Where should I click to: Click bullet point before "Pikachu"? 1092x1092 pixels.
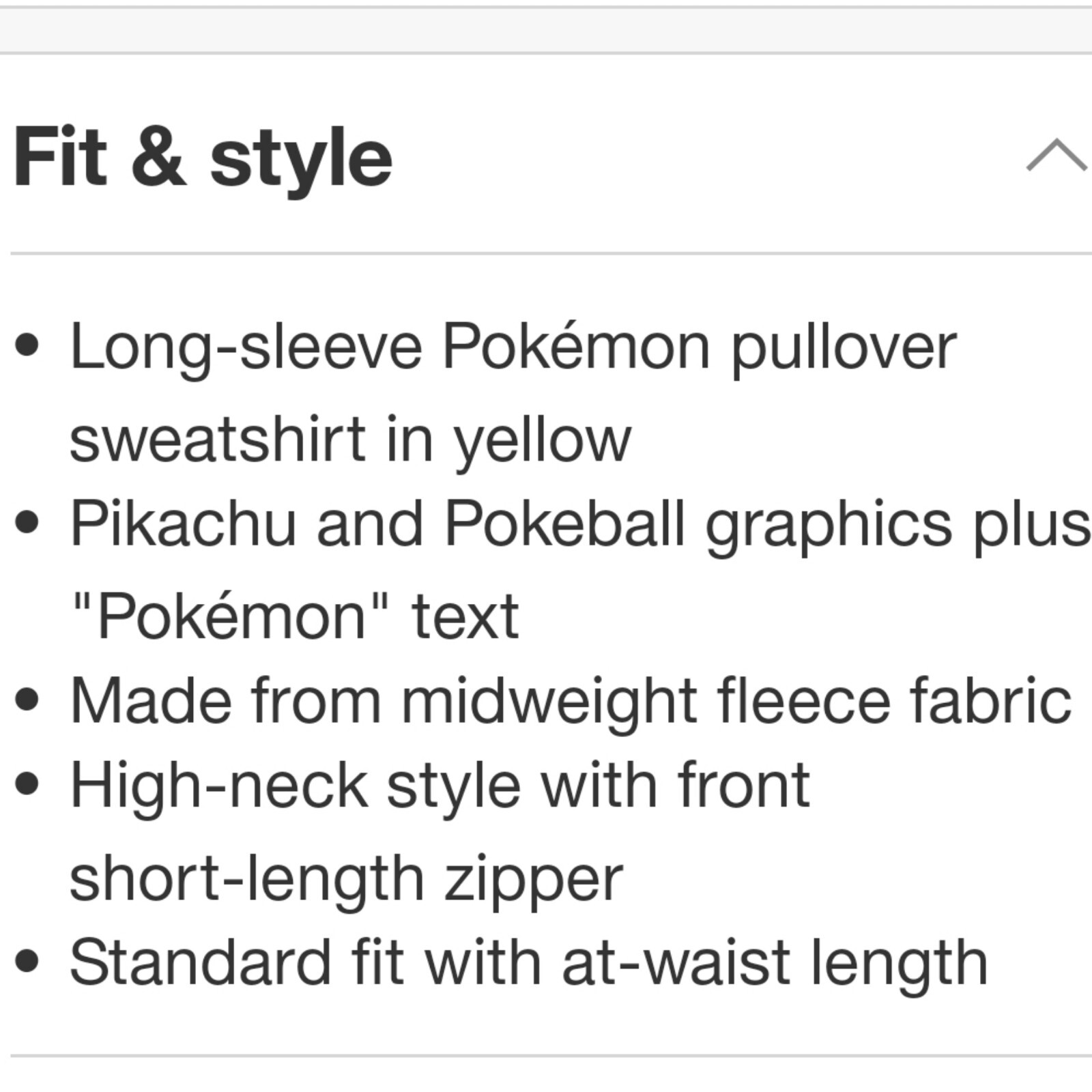pyautogui.click(x=27, y=523)
